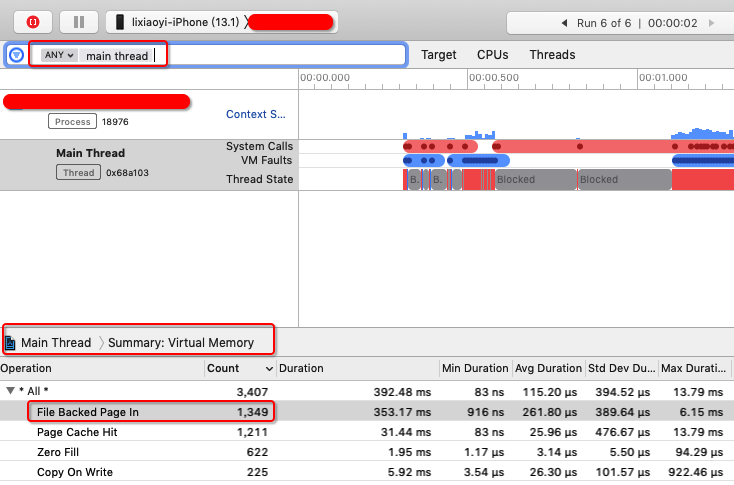Image resolution: width=734 pixels, height=485 pixels.
Task: Click the iPhone device icon
Action: coord(120,22)
